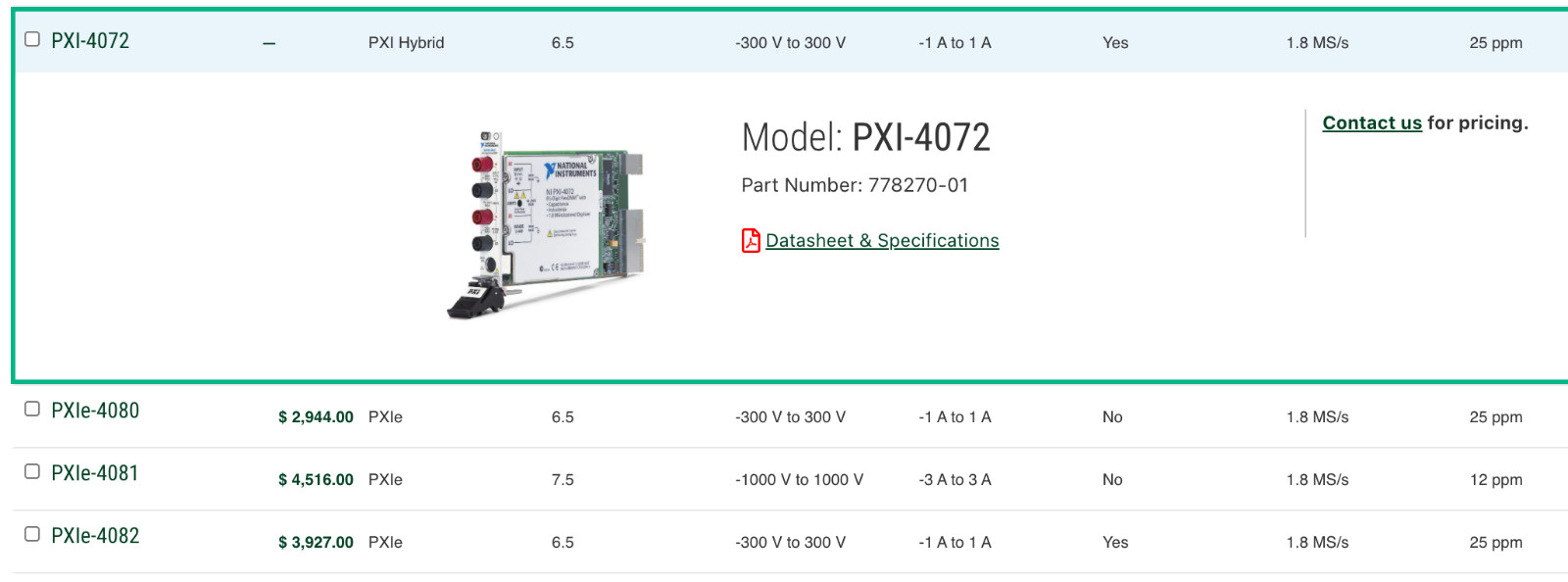
Task: Select the PXIe-4080 row 6.5 cell
Action: coord(563,417)
